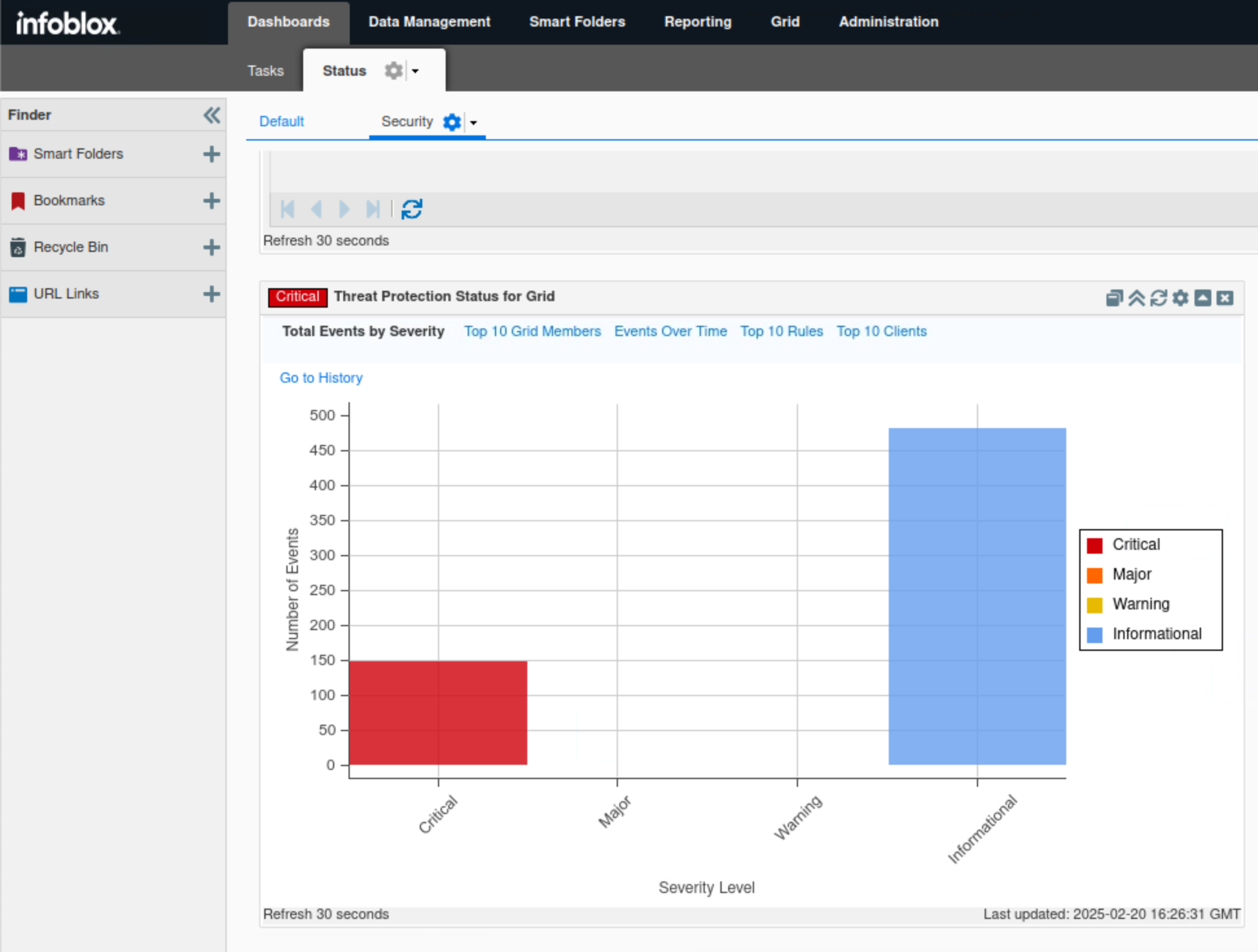1258x952 pixels.
Task: Click the blue refresh icon in paging toolbar
Action: click(x=411, y=209)
